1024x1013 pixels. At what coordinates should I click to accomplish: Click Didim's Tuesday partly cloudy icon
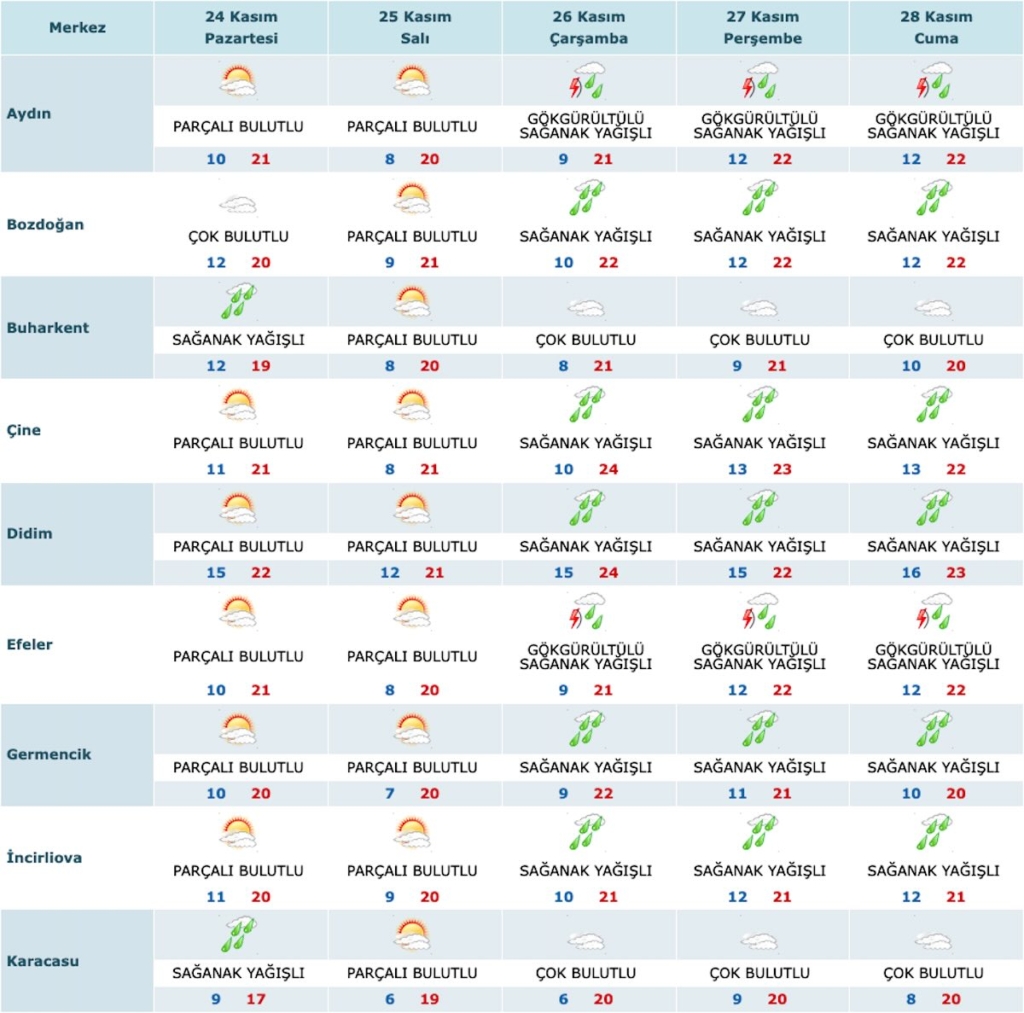[412, 509]
